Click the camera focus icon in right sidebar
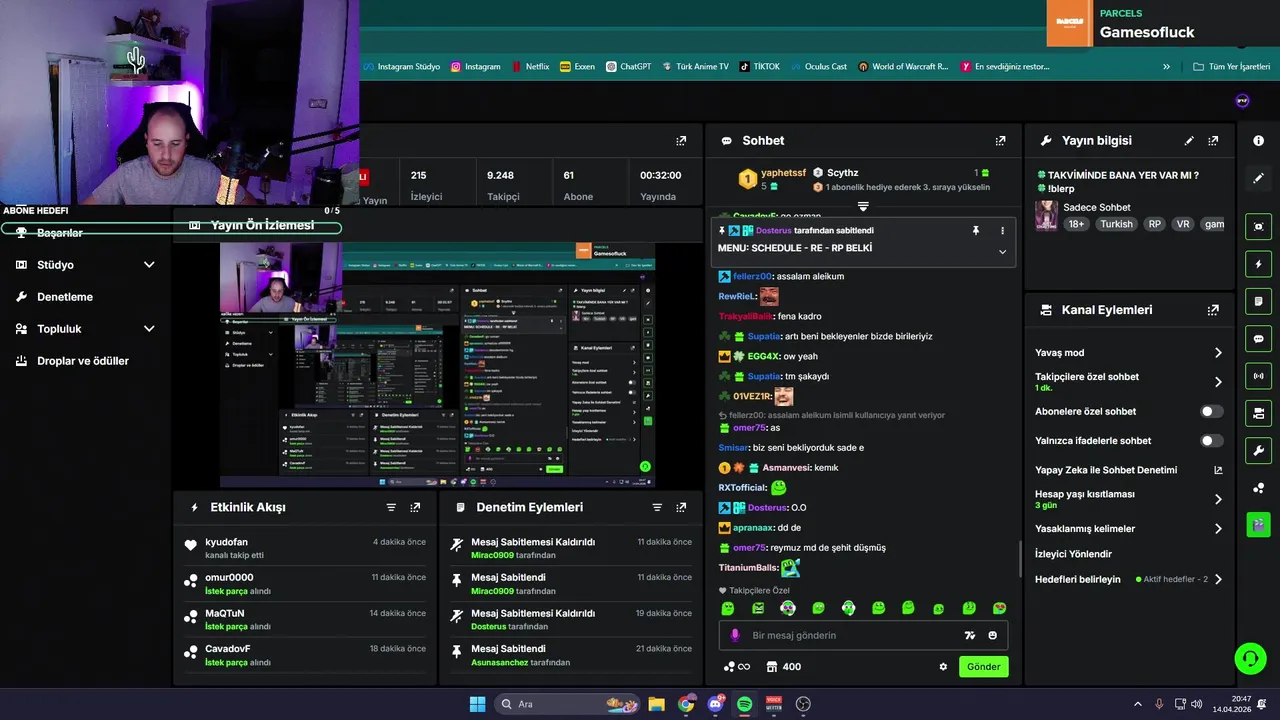This screenshot has height=720, width=1280. [1258, 227]
